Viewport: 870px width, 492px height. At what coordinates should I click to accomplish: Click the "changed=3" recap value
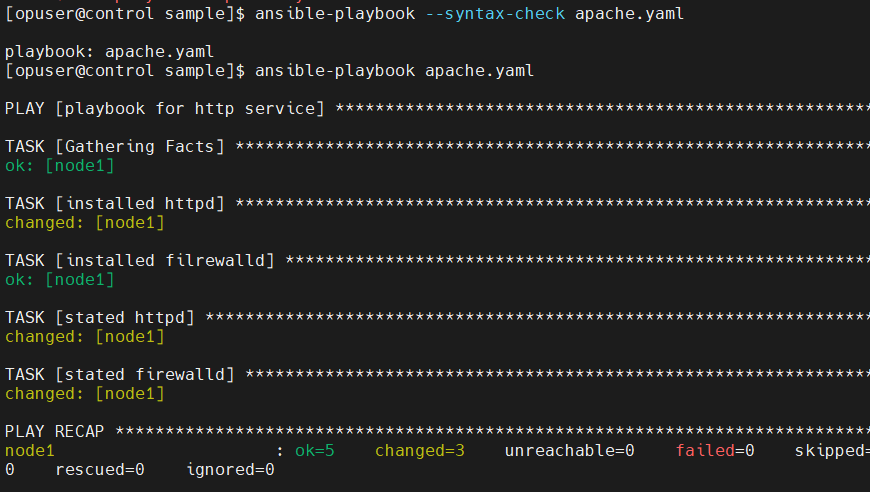pyautogui.click(x=420, y=451)
